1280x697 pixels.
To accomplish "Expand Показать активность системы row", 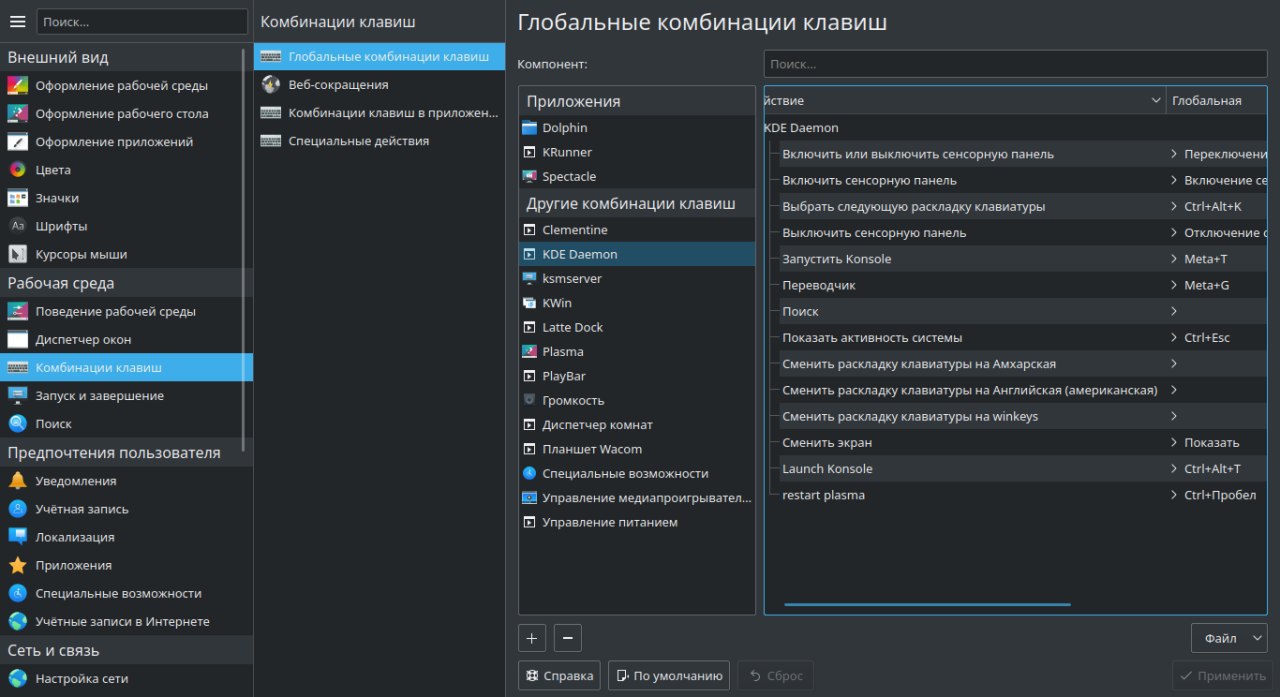I will [1174, 337].
